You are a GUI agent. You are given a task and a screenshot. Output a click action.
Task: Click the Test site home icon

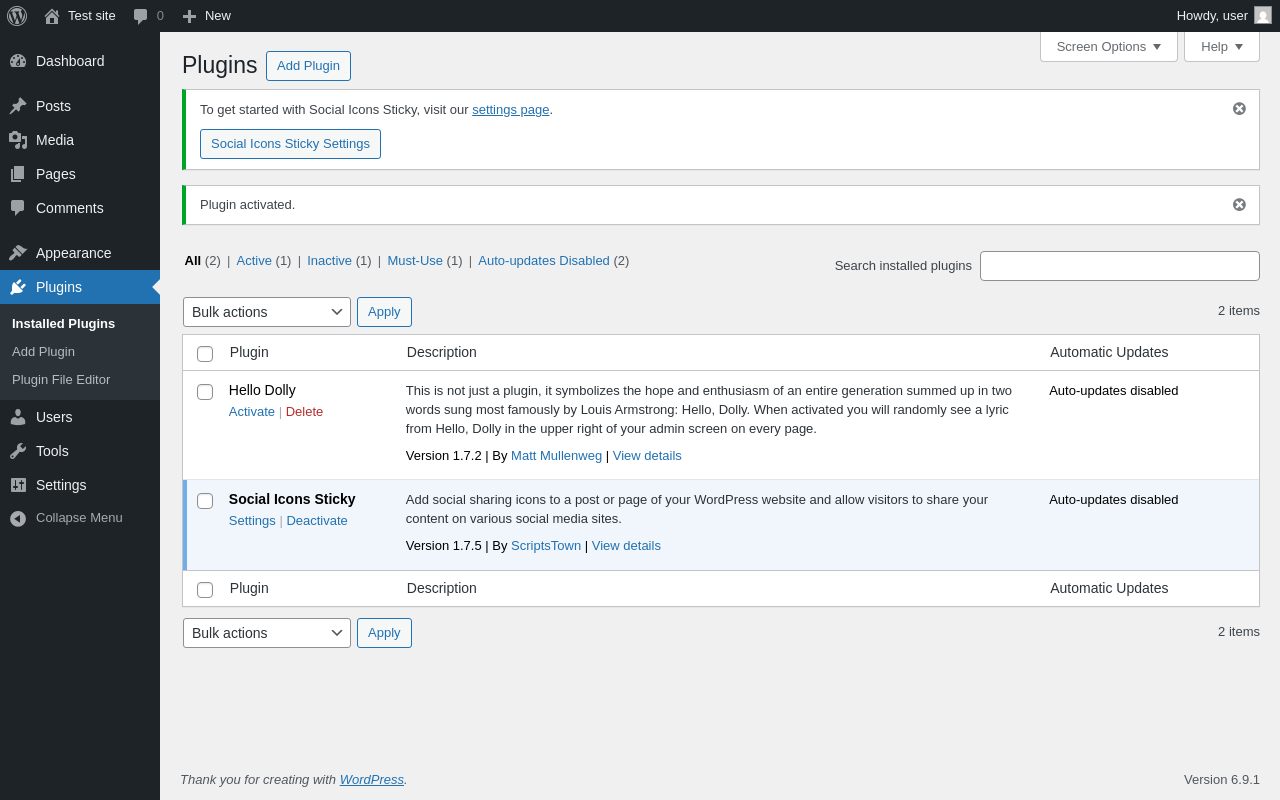tap(52, 16)
